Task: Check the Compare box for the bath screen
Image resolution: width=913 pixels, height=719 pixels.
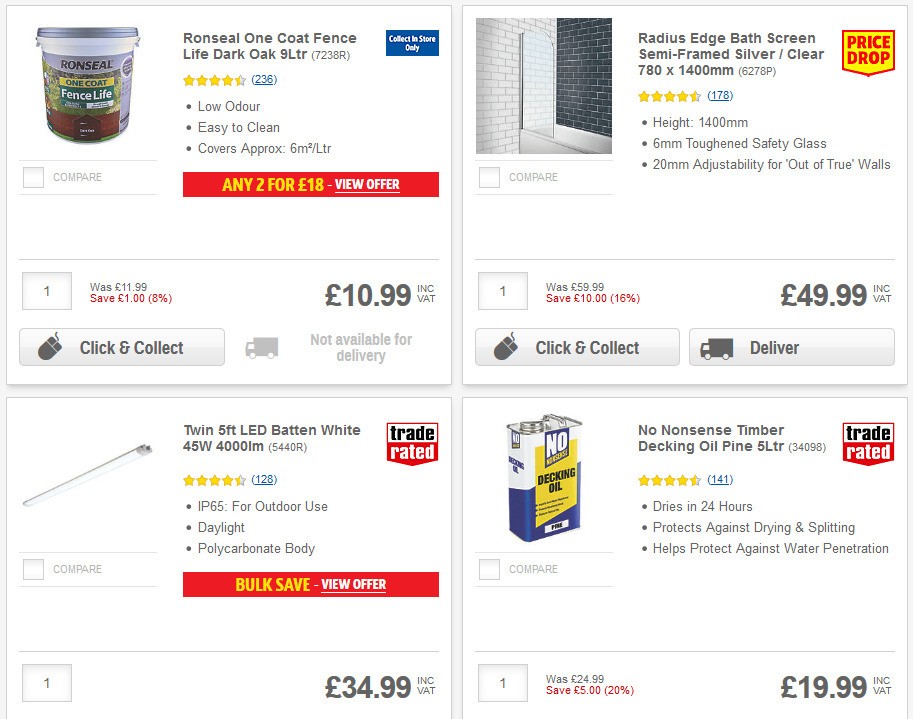Action: pyautogui.click(x=488, y=177)
